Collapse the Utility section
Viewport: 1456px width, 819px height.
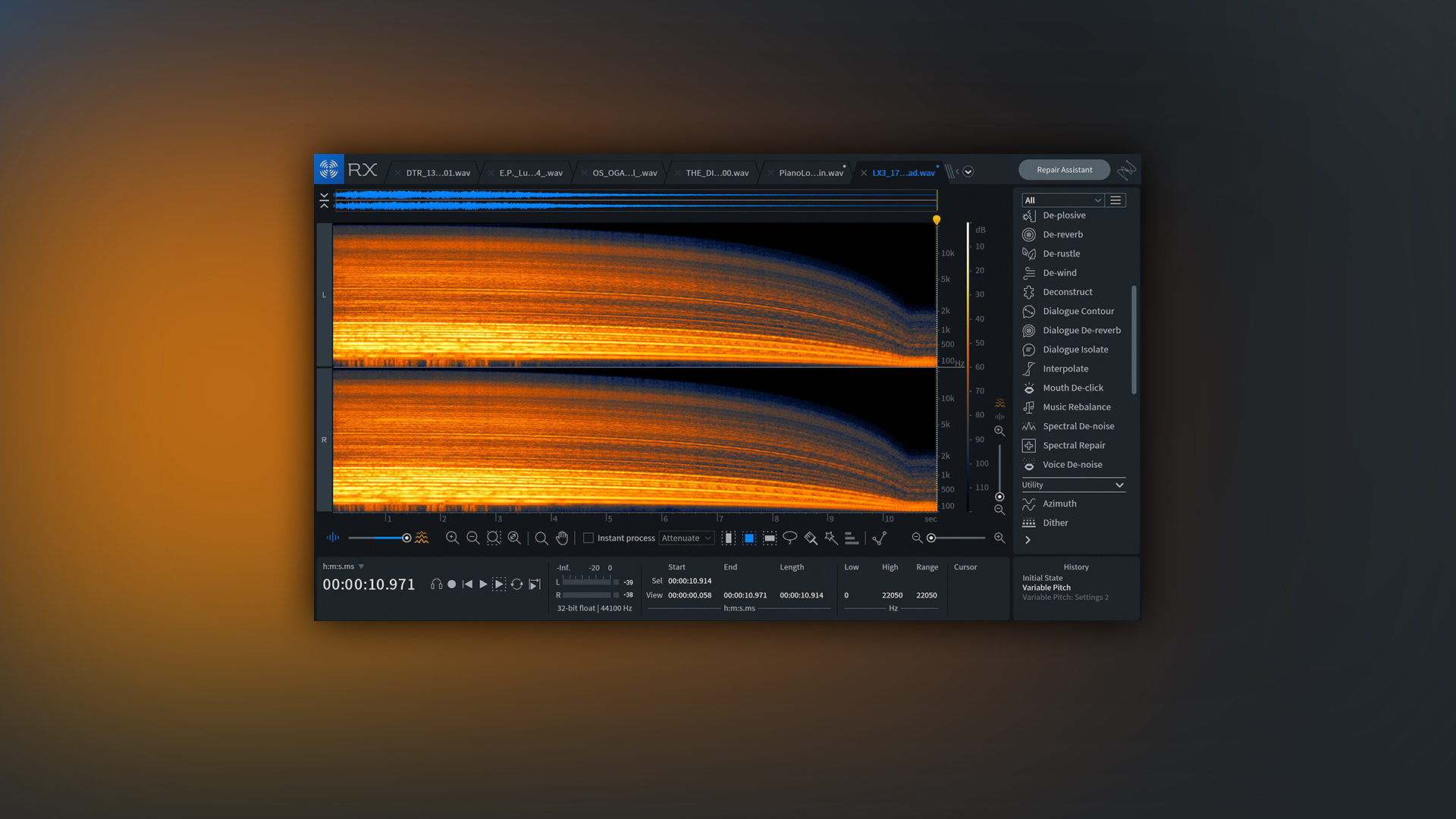pyautogui.click(x=1119, y=485)
